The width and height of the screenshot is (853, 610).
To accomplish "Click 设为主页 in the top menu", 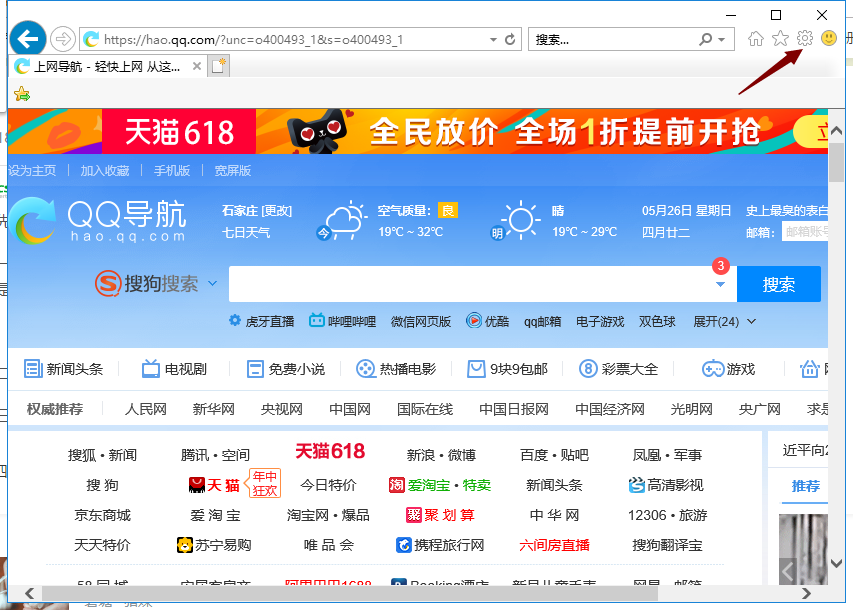I will [33, 171].
